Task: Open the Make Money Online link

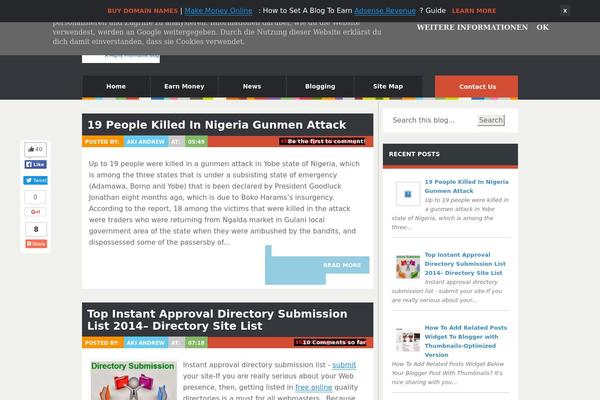Action: pos(218,11)
